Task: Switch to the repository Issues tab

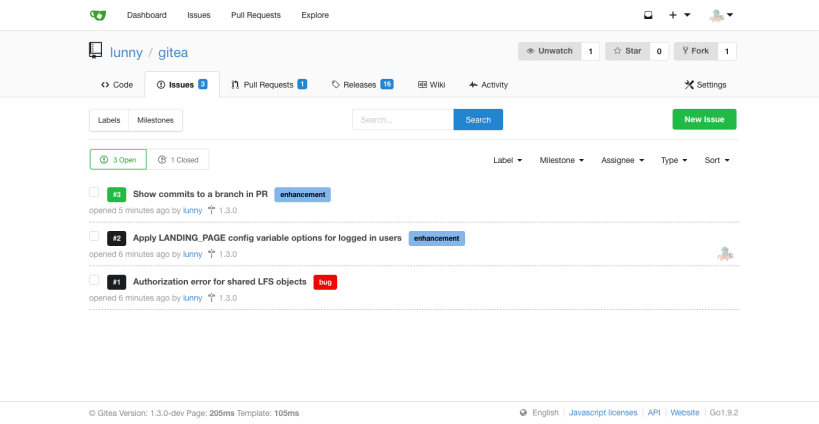Action: pos(182,85)
